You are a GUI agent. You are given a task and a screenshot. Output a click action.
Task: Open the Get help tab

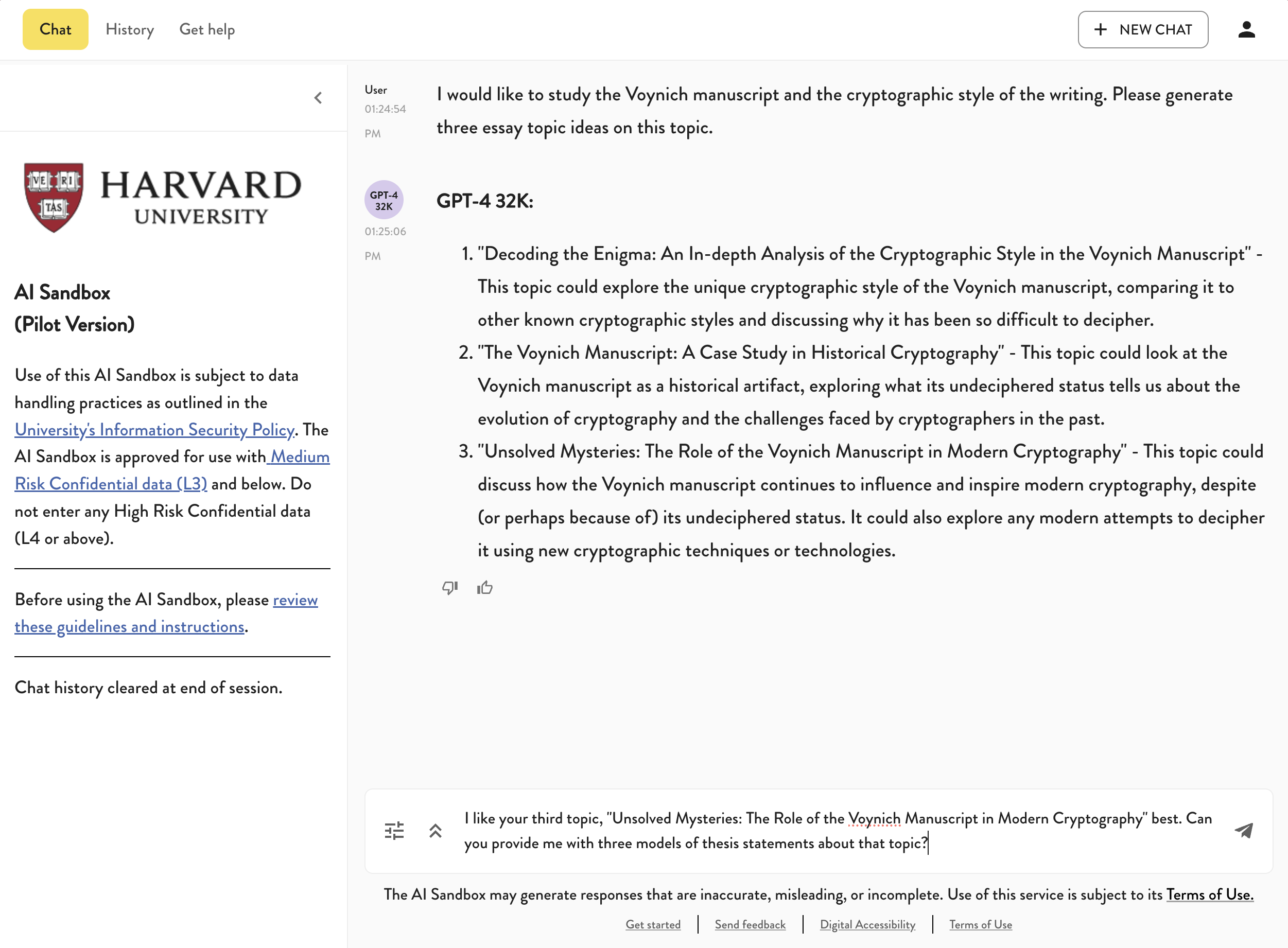tap(206, 29)
